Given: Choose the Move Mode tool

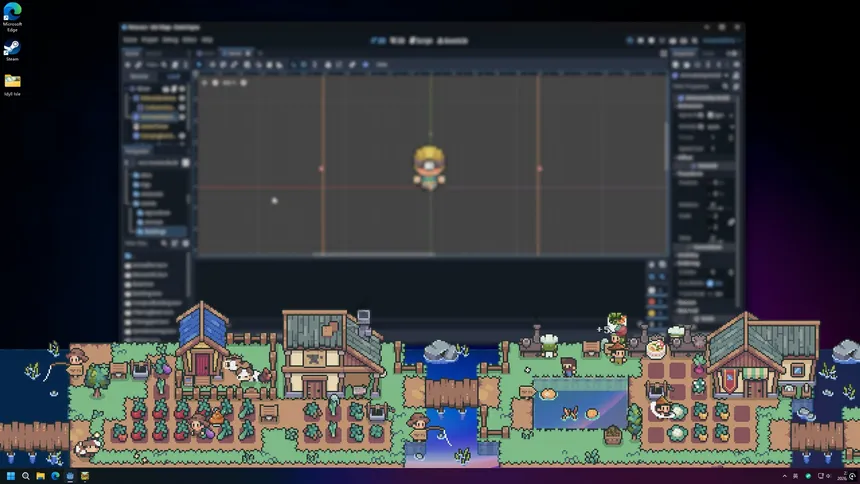Looking at the screenshot, I should [x=212, y=64].
